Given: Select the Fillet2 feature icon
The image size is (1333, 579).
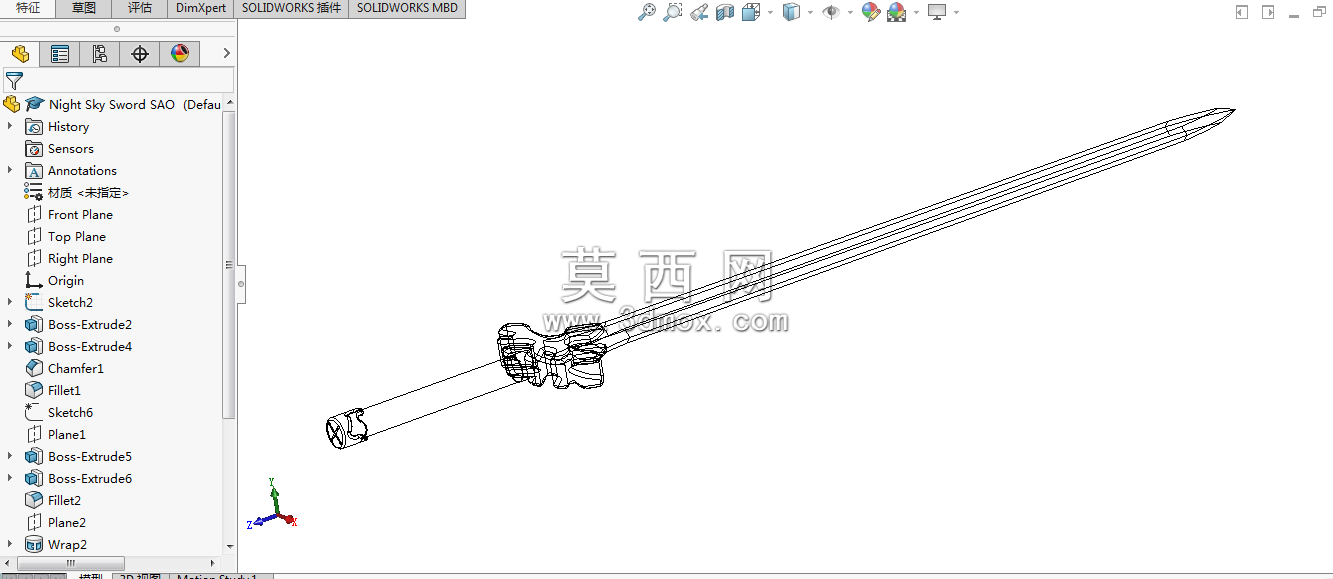Looking at the screenshot, I should pos(34,501).
